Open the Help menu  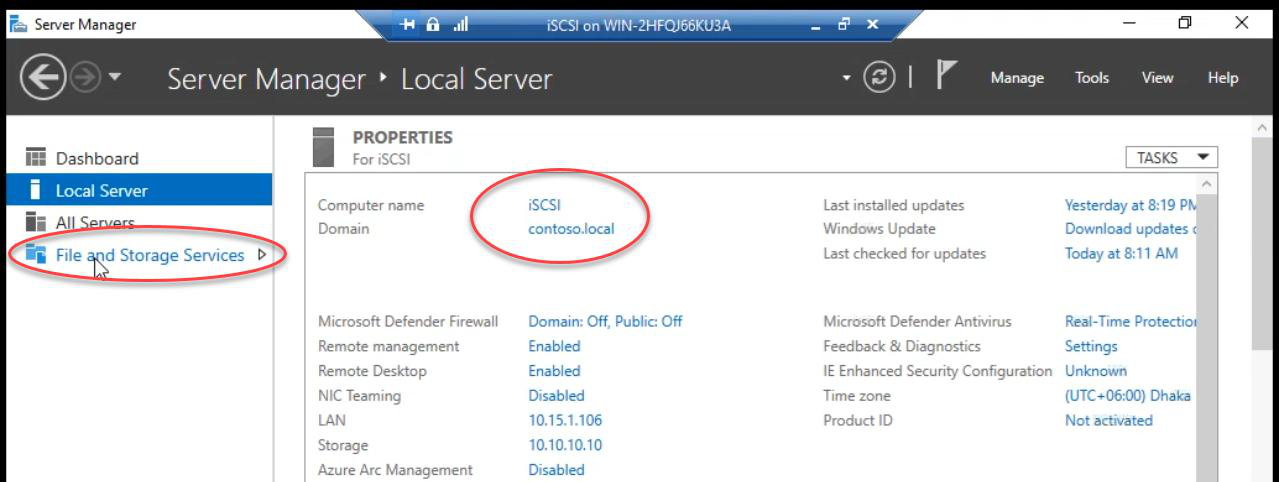point(1223,78)
